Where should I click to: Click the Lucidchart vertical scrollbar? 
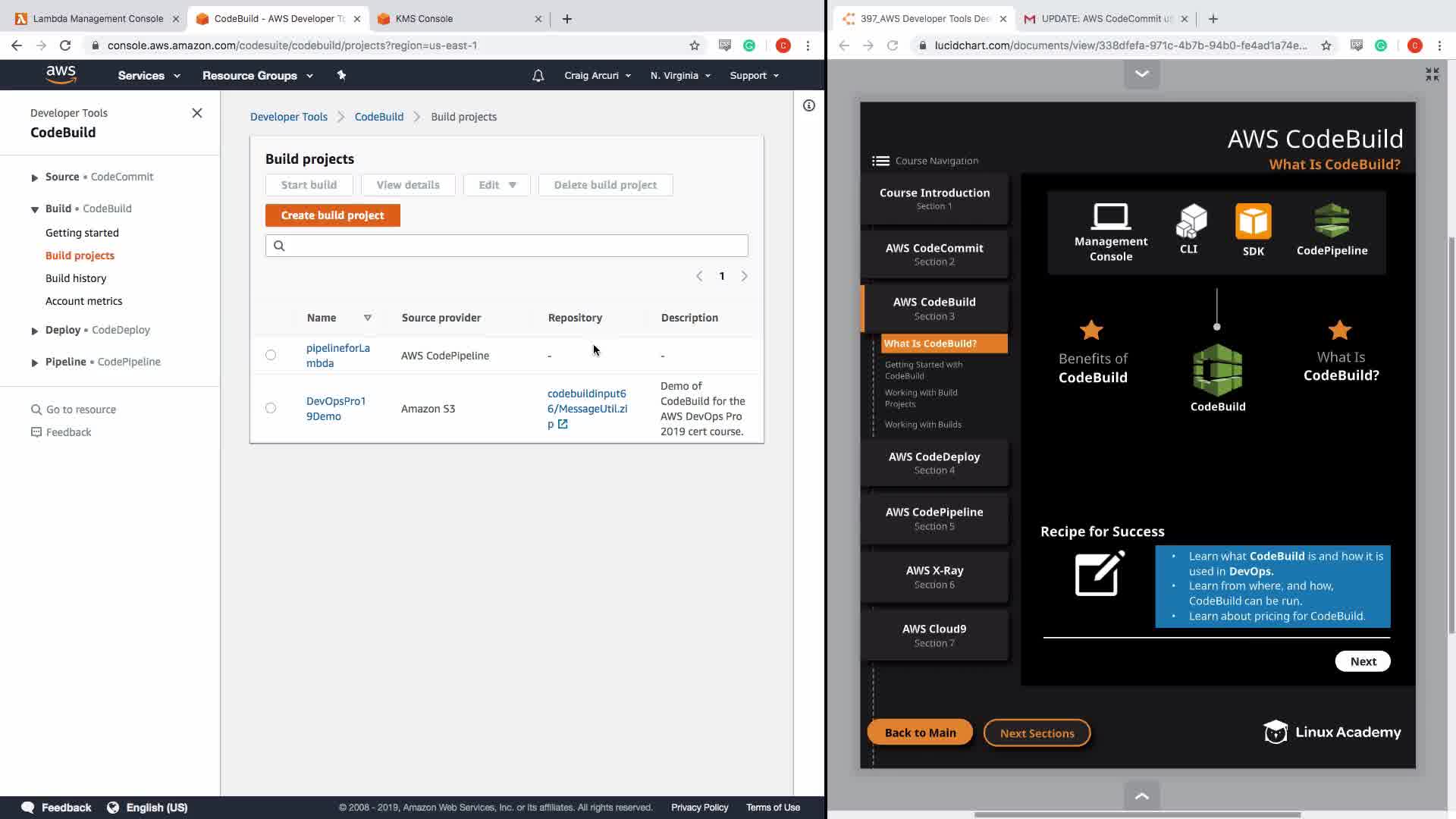pos(1451,432)
